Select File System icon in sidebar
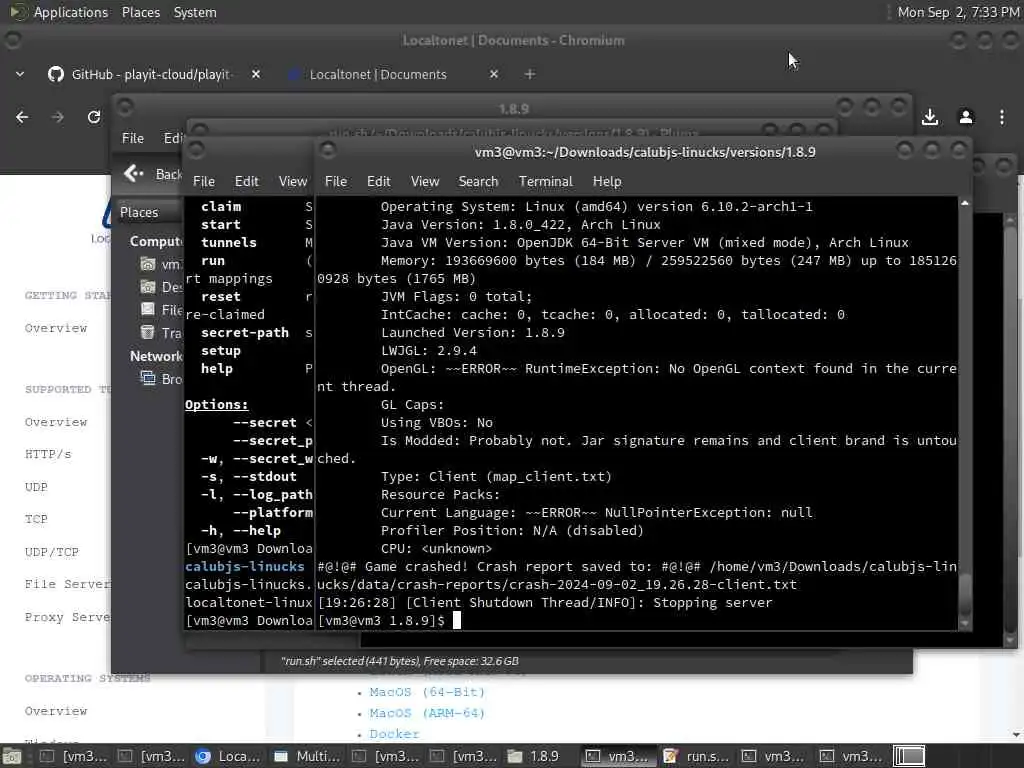 [148, 310]
